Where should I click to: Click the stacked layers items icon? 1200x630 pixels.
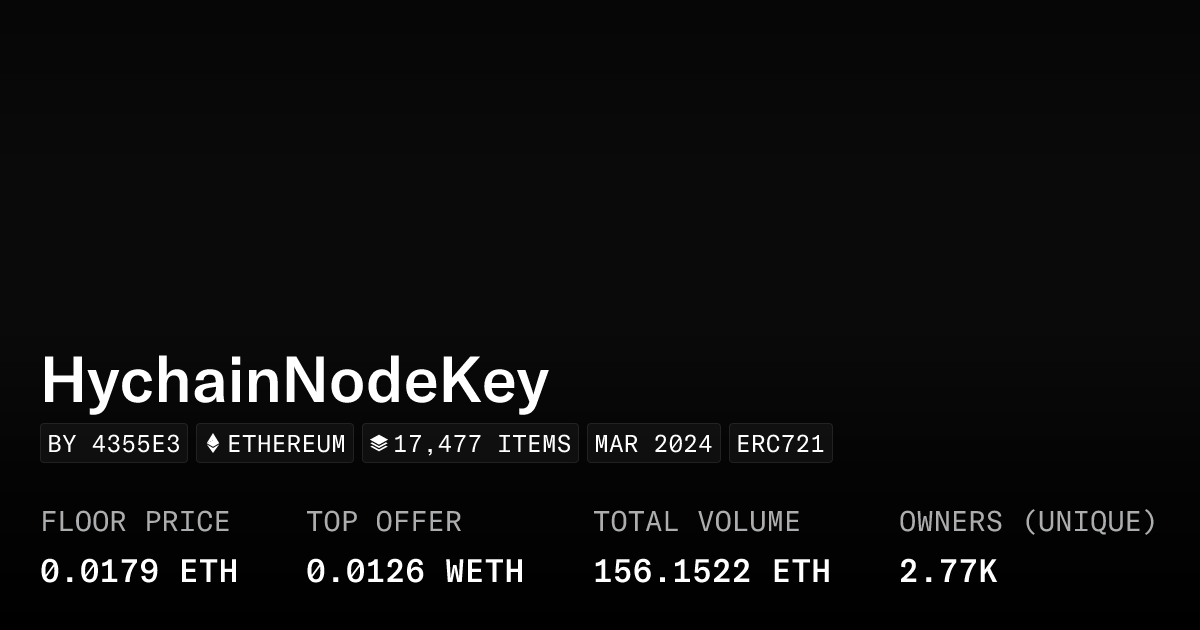(x=378, y=443)
